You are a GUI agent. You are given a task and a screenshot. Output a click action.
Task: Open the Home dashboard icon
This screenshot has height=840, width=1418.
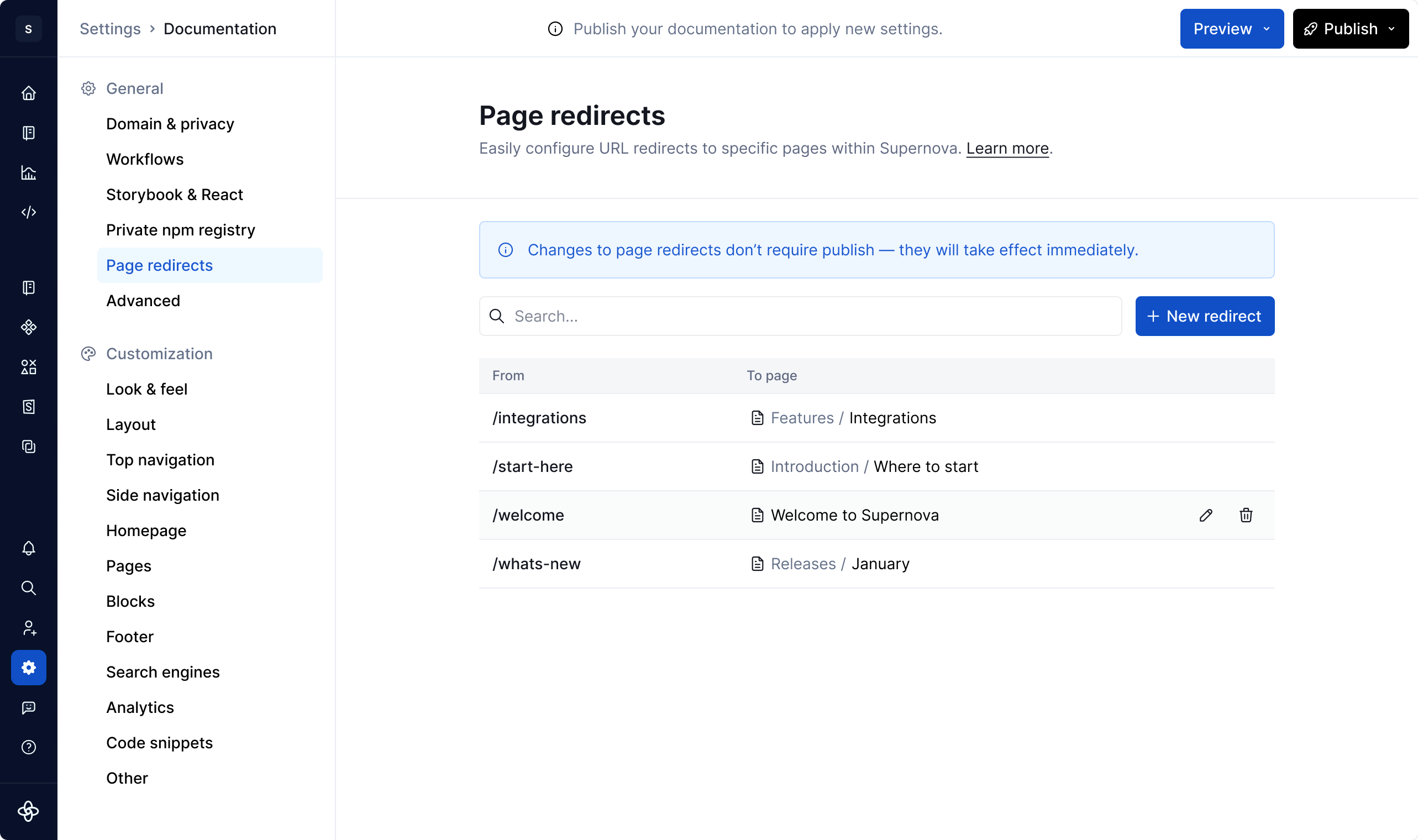[28, 92]
